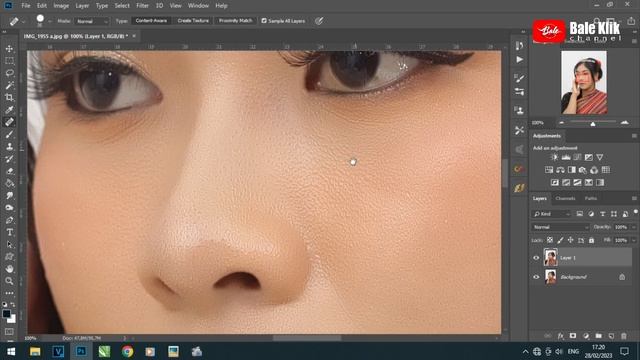Viewport: 640px width, 360px height.
Task: Toggle type layer filter
Action: (602, 214)
